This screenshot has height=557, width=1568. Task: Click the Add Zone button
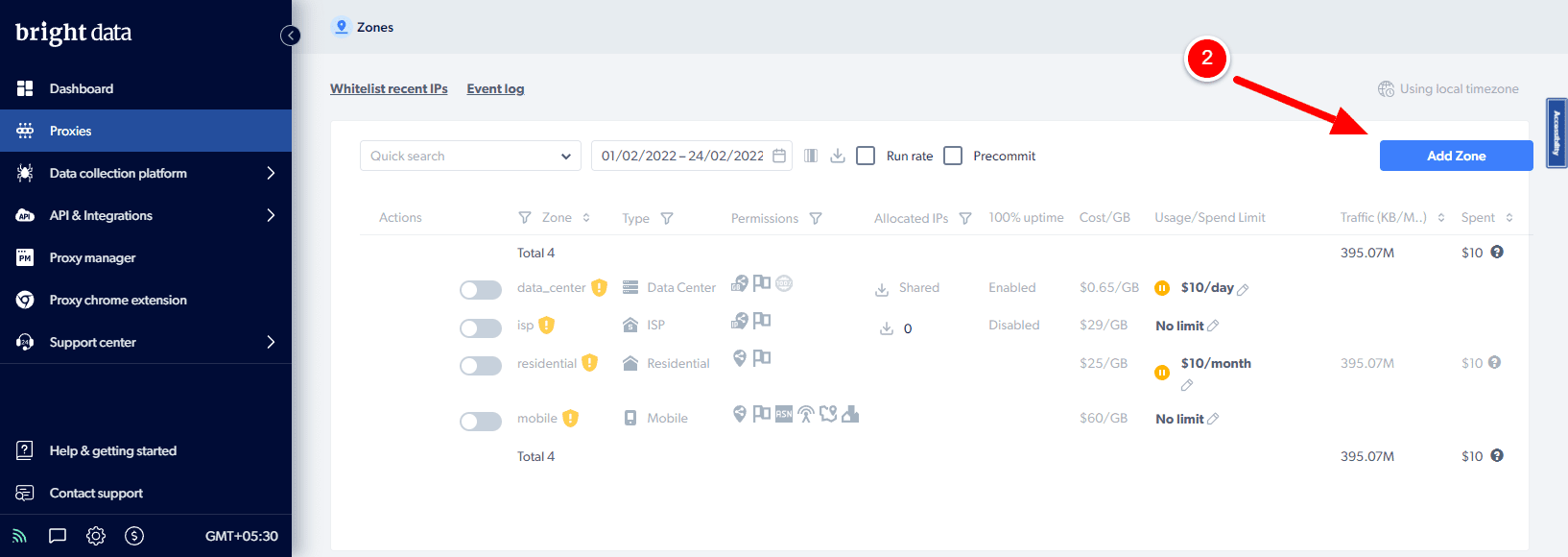[1456, 156]
